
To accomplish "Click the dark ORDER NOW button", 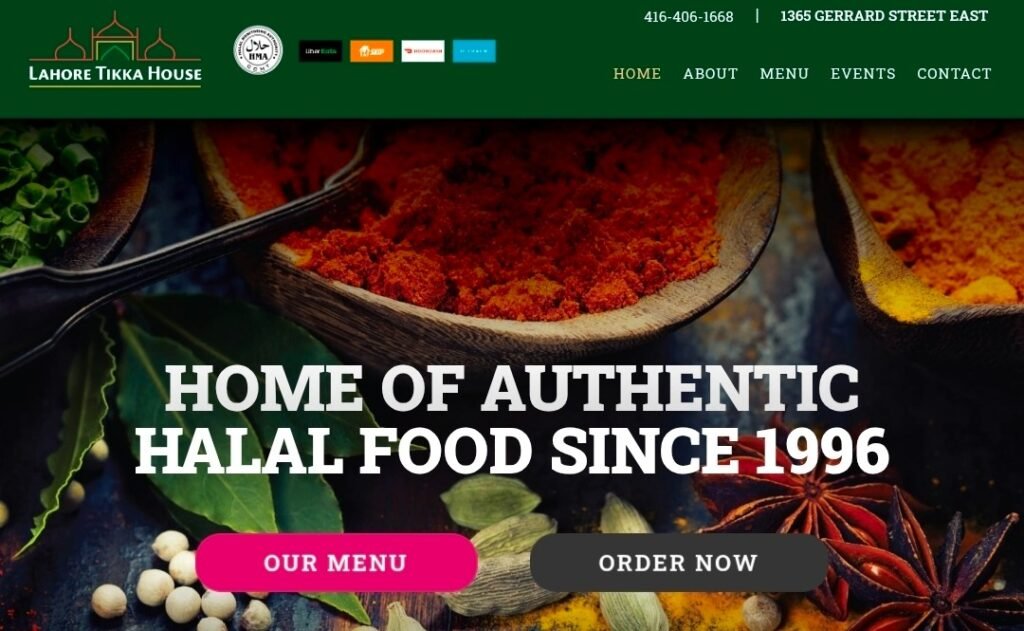I will click(x=679, y=562).
